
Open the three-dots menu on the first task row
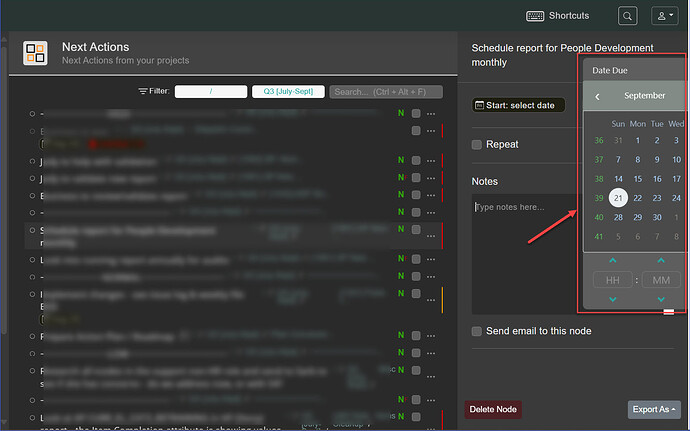pos(431,114)
